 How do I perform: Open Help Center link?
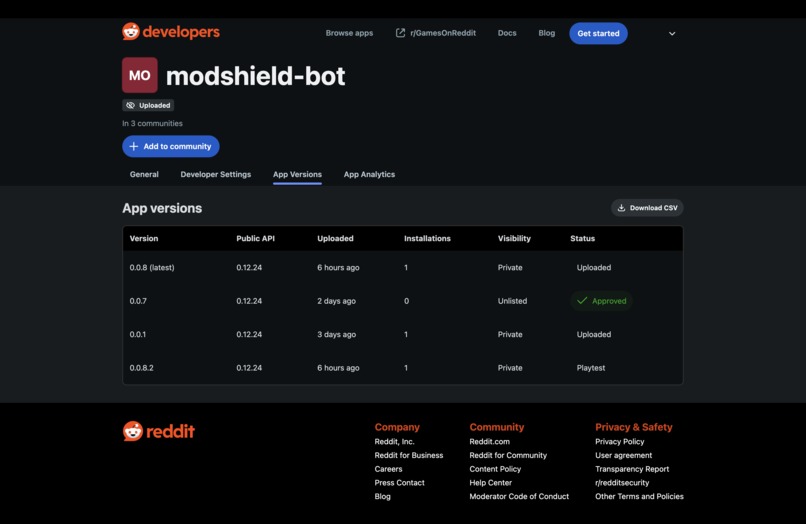(x=490, y=482)
